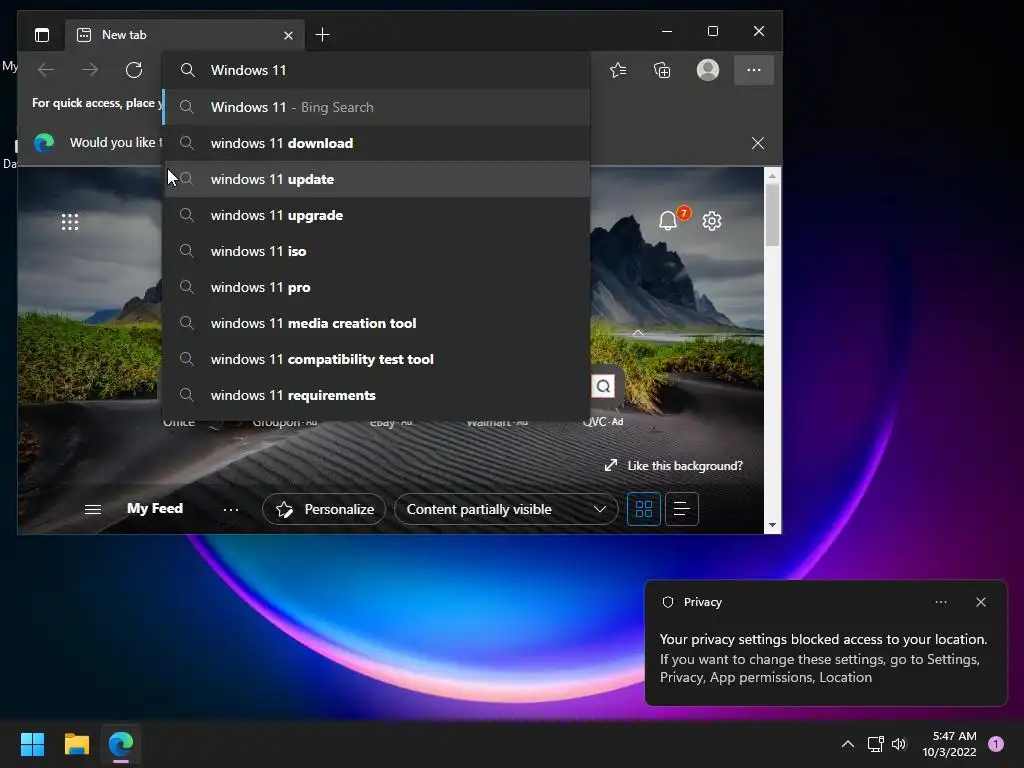1024x768 pixels.
Task: Open the Collections icon in toolbar
Action: click(x=662, y=70)
